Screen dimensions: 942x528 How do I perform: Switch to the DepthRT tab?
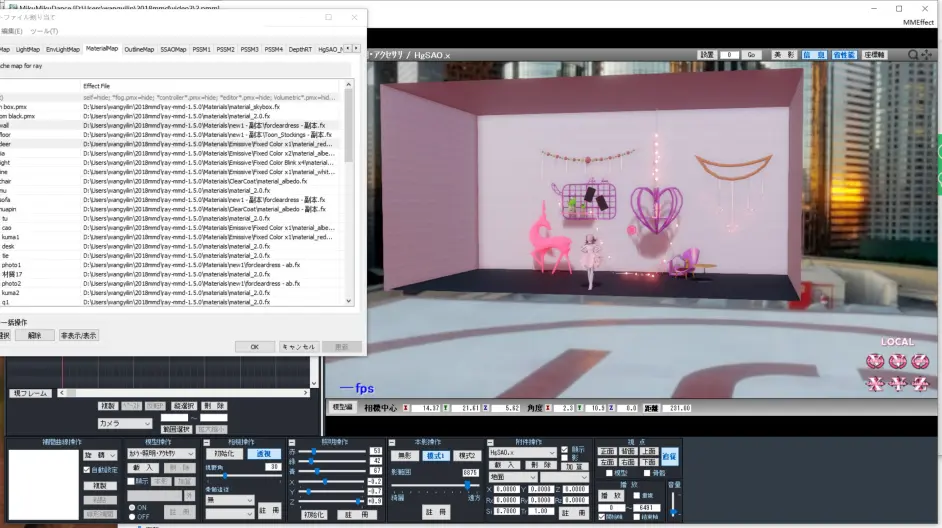300,49
